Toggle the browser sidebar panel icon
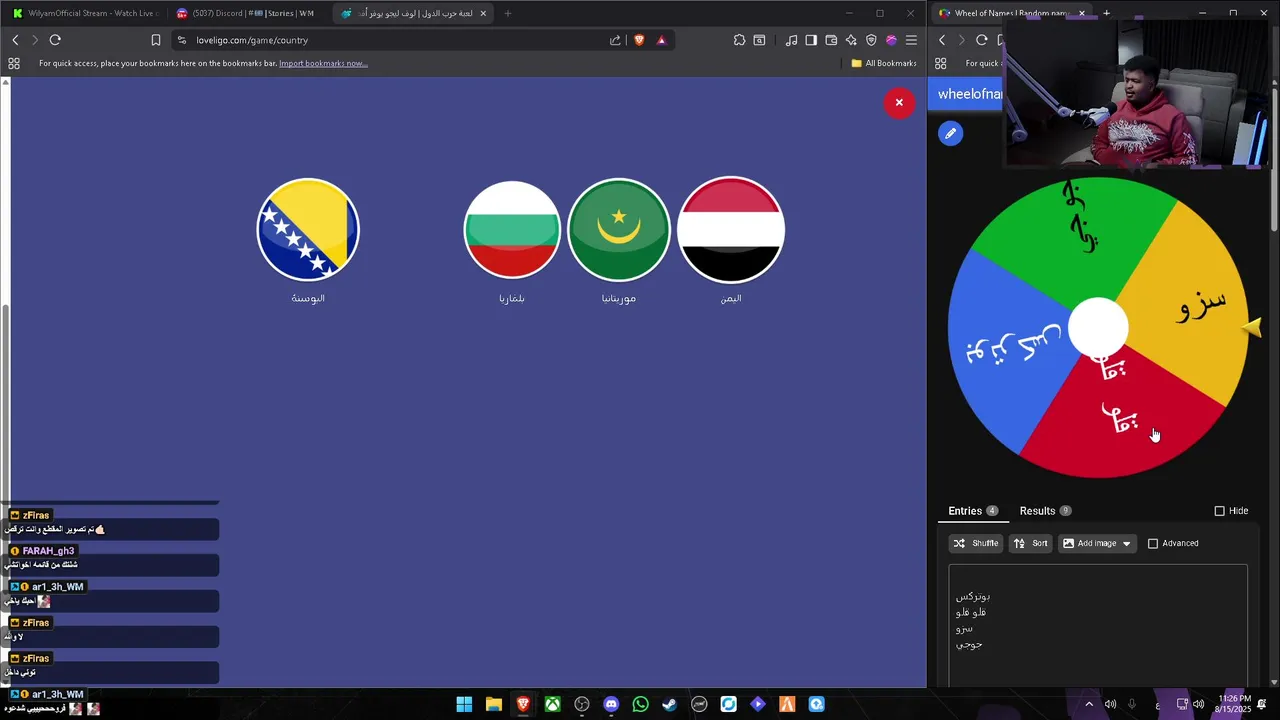 pos(811,40)
